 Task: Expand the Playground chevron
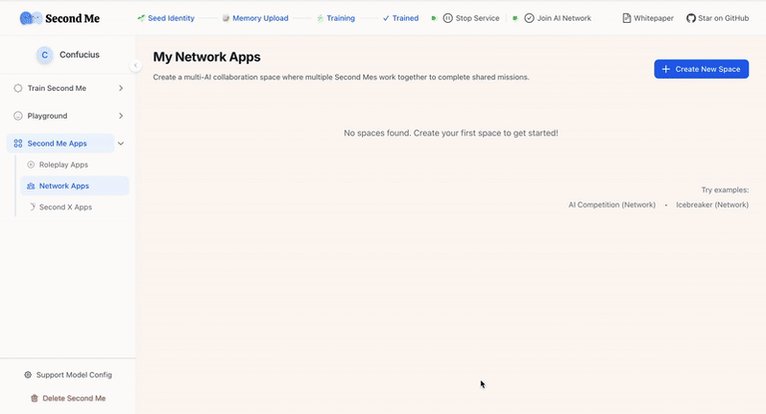pos(121,116)
